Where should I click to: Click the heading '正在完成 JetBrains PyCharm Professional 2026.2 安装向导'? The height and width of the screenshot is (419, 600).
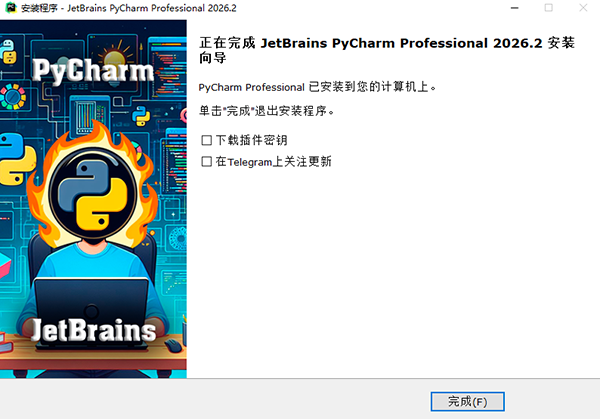coord(386,50)
